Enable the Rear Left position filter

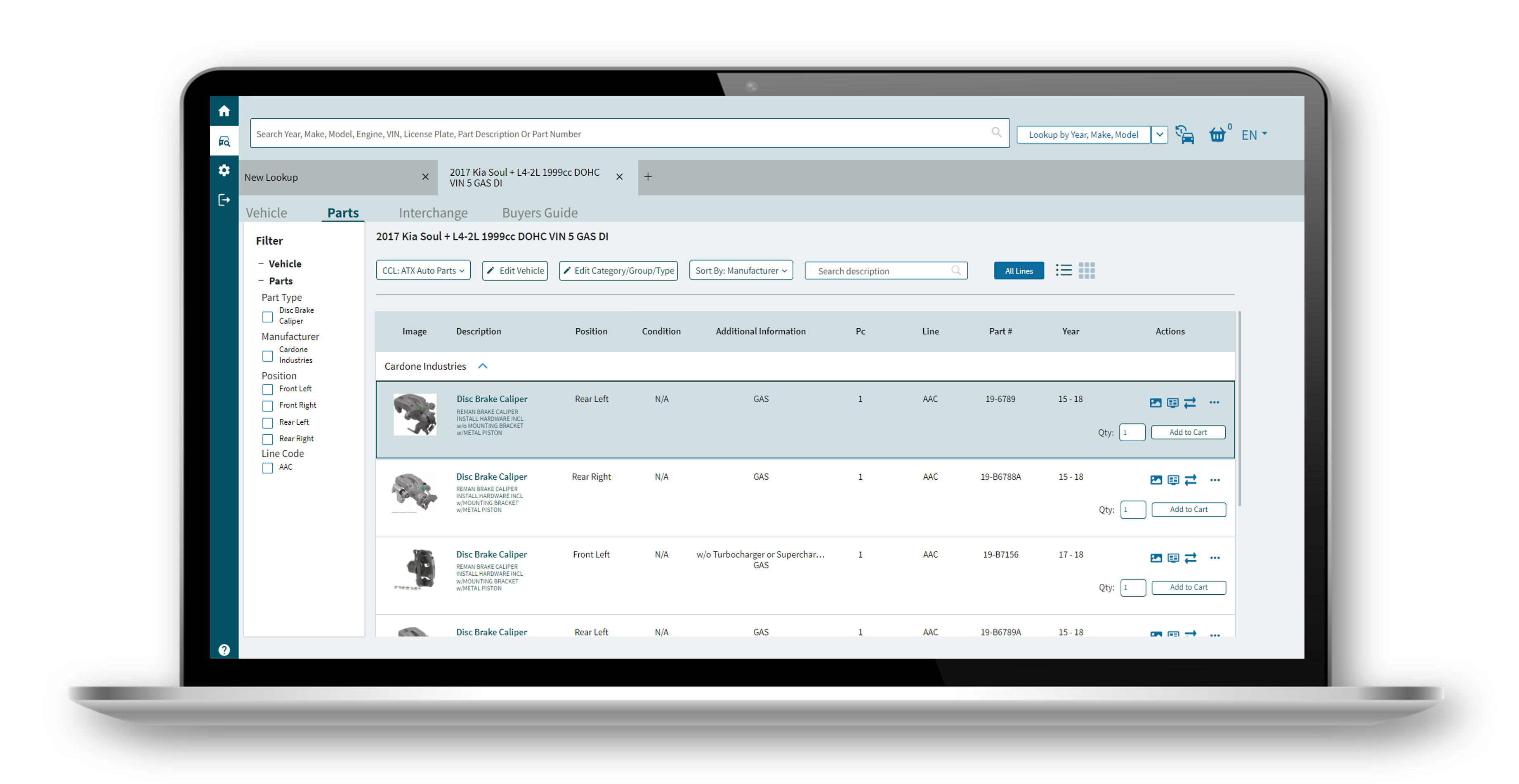267,422
